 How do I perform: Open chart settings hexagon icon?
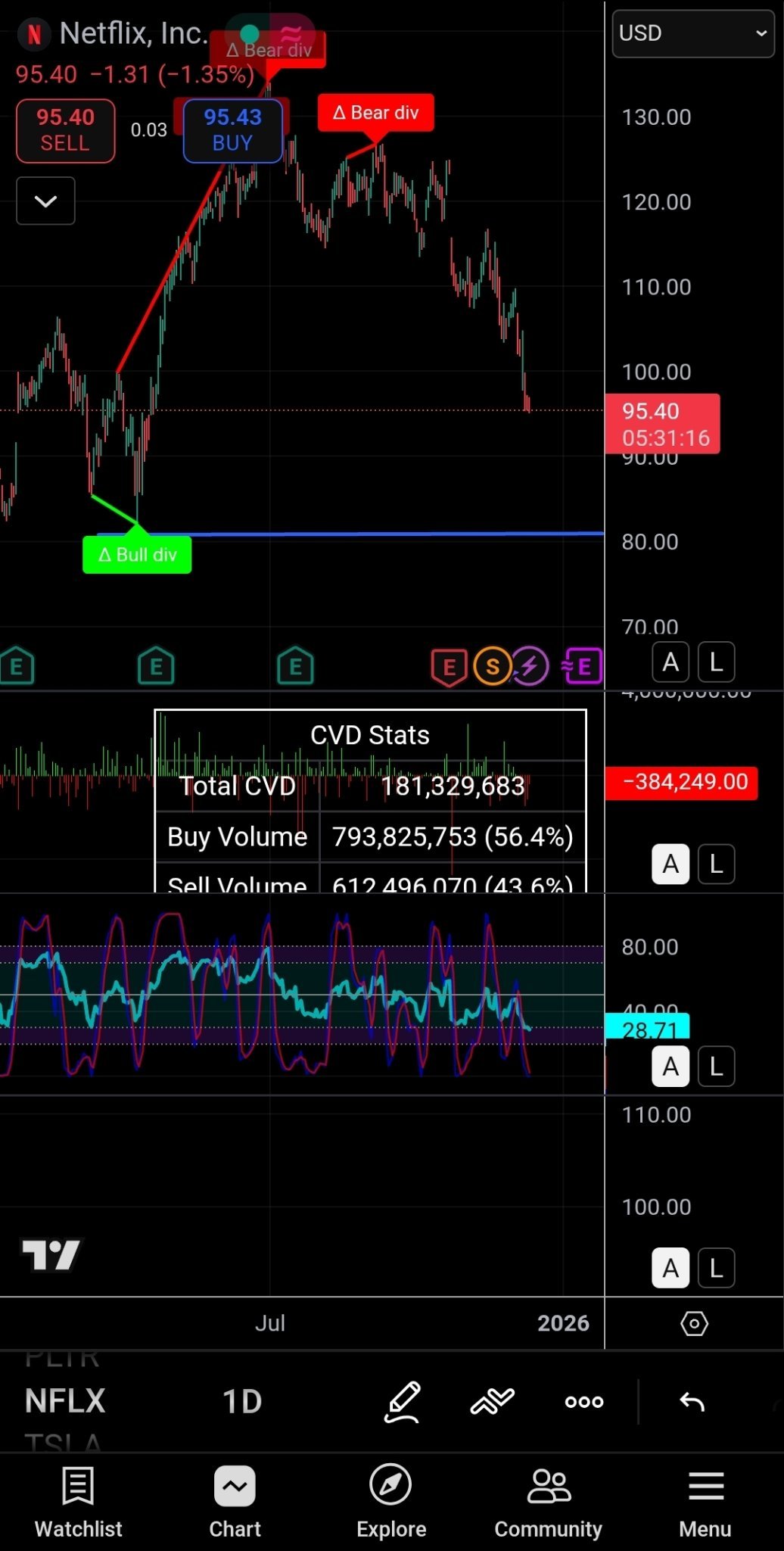[x=694, y=1324]
